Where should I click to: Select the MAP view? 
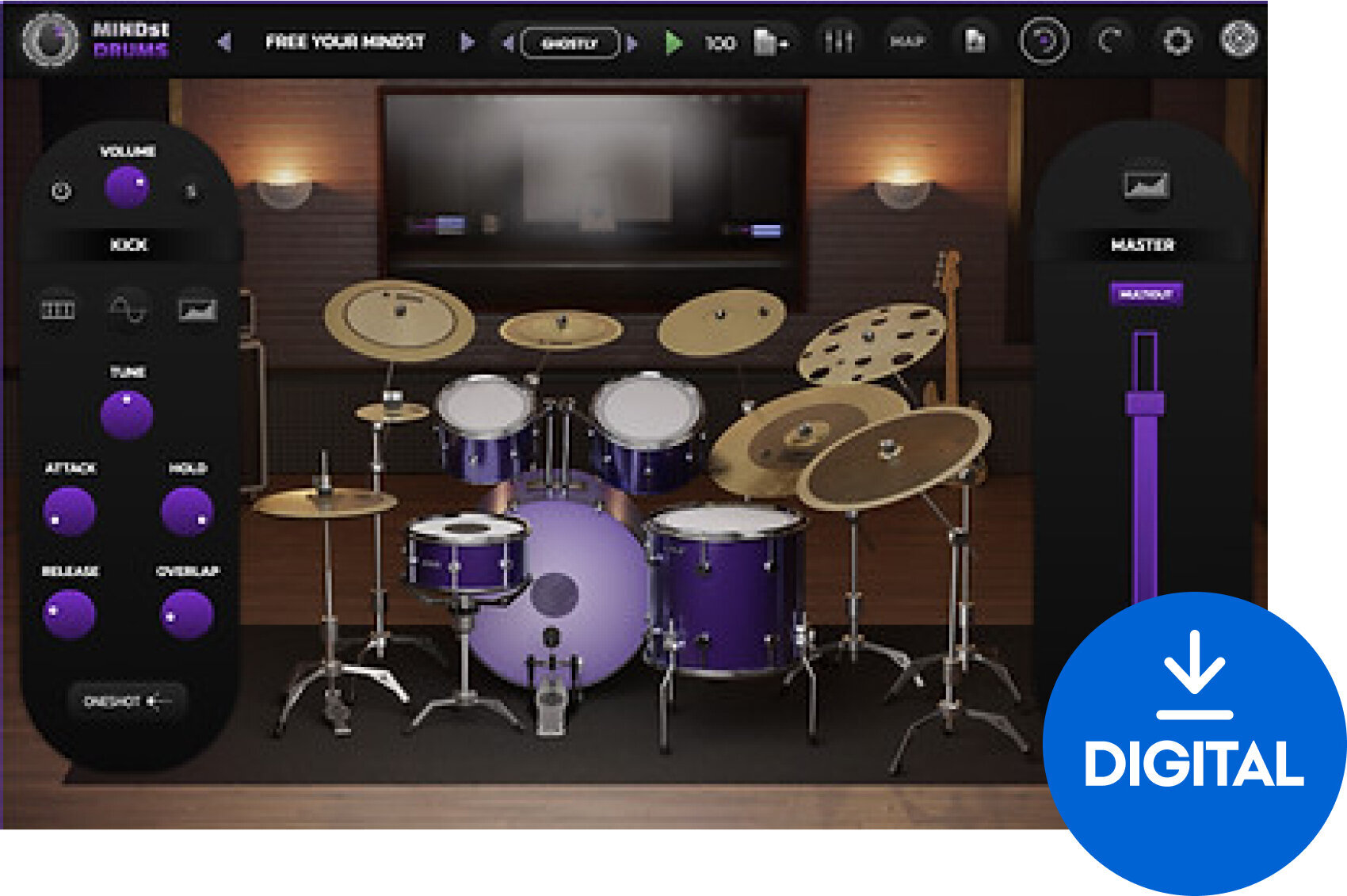(907, 41)
